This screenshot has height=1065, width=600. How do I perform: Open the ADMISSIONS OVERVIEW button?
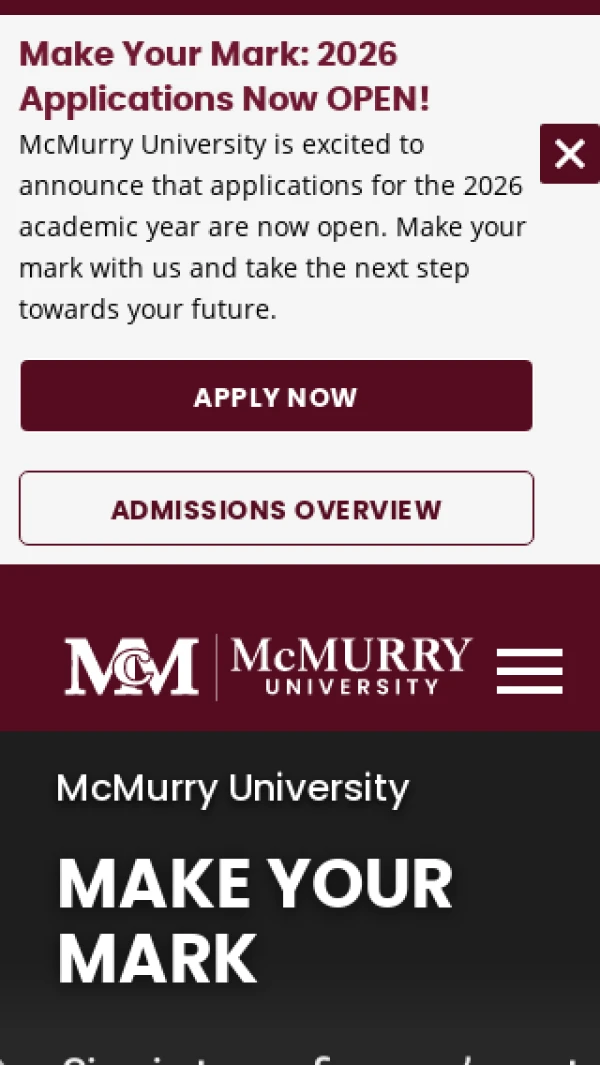pos(276,508)
